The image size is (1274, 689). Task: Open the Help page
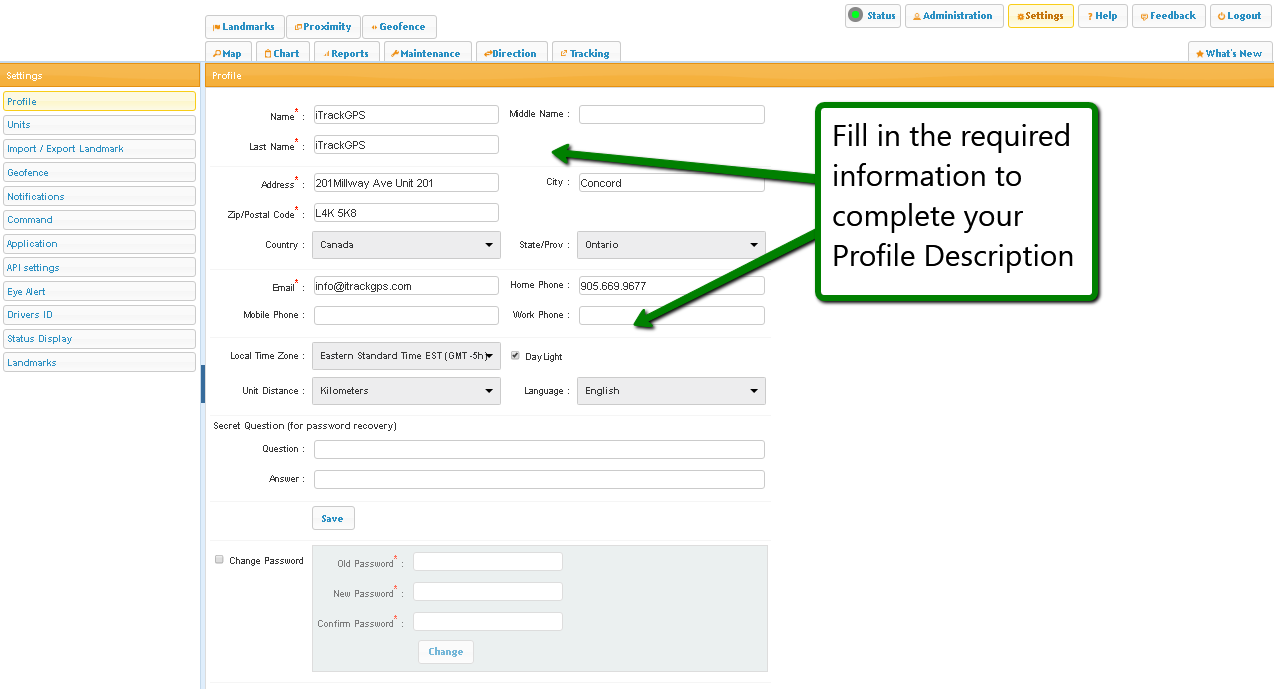pyautogui.click(x=1102, y=16)
